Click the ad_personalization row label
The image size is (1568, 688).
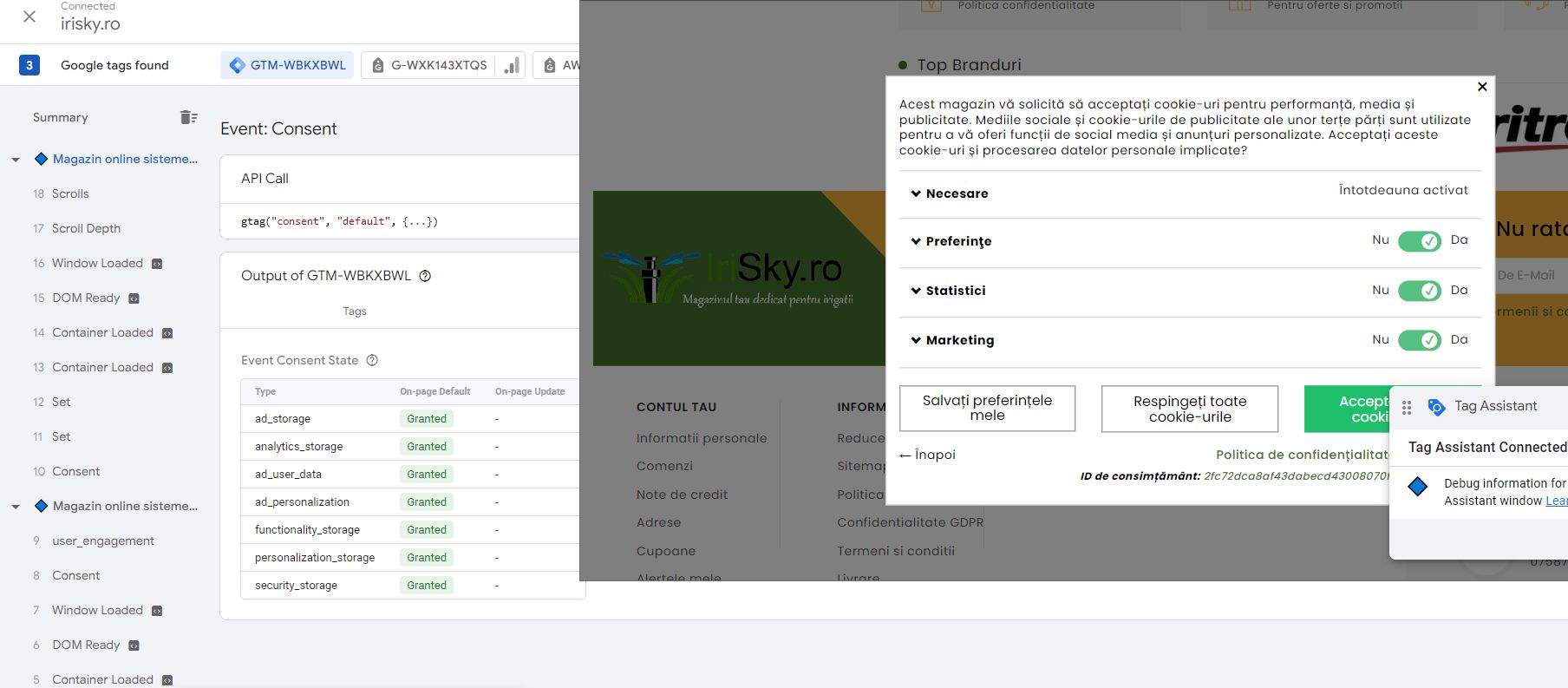click(x=302, y=502)
